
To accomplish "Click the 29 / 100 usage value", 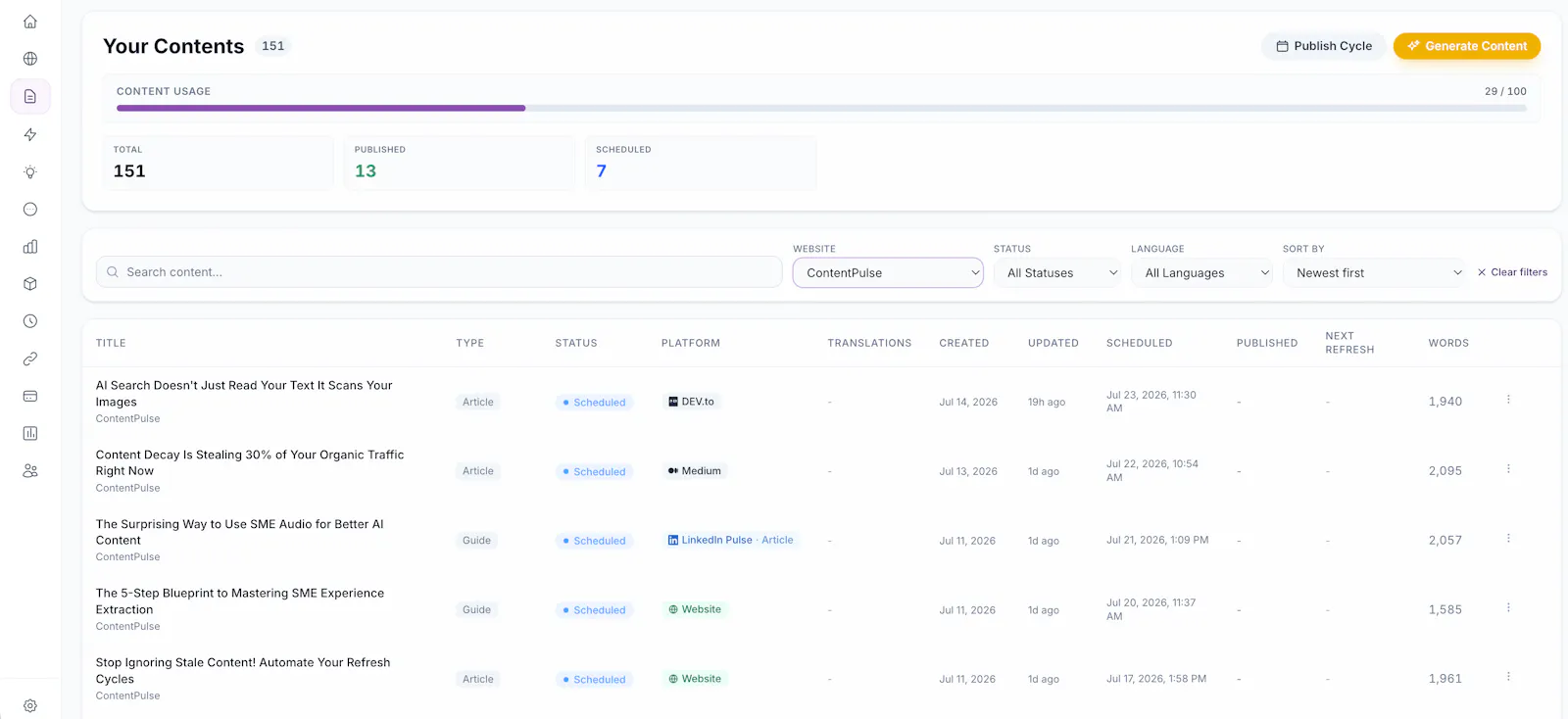I will 1505,91.
